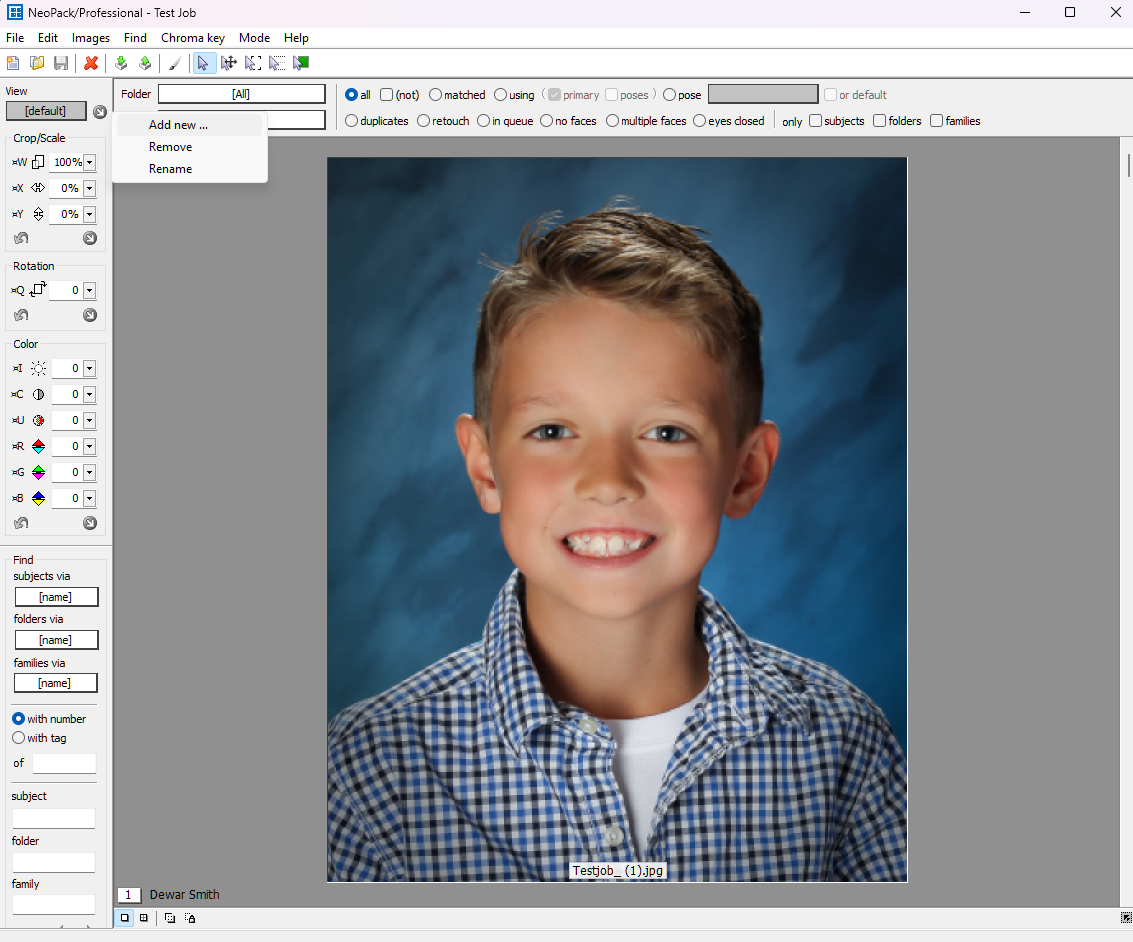Image resolution: width=1133 pixels, height=942 pixels.
Task: Select the 'eyes closed' filter radio button
Action: pyautogui.click(x=699, y=121)
